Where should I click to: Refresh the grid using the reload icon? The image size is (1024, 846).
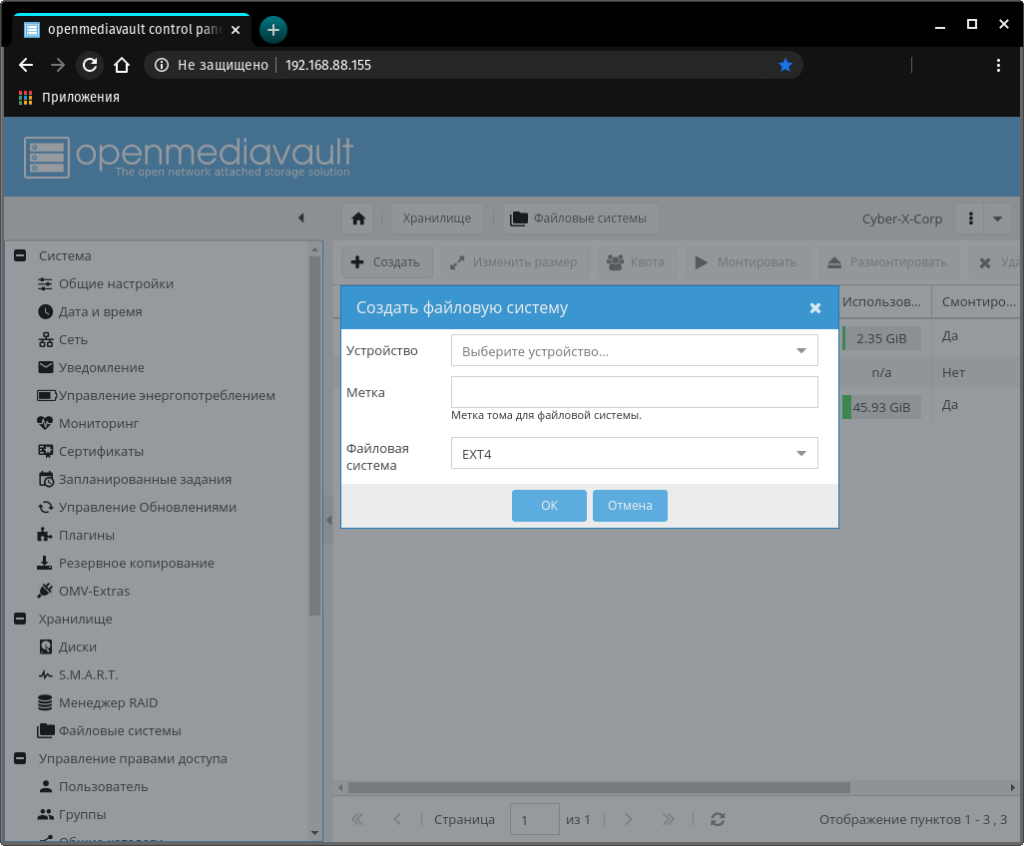tap(717, 819)
